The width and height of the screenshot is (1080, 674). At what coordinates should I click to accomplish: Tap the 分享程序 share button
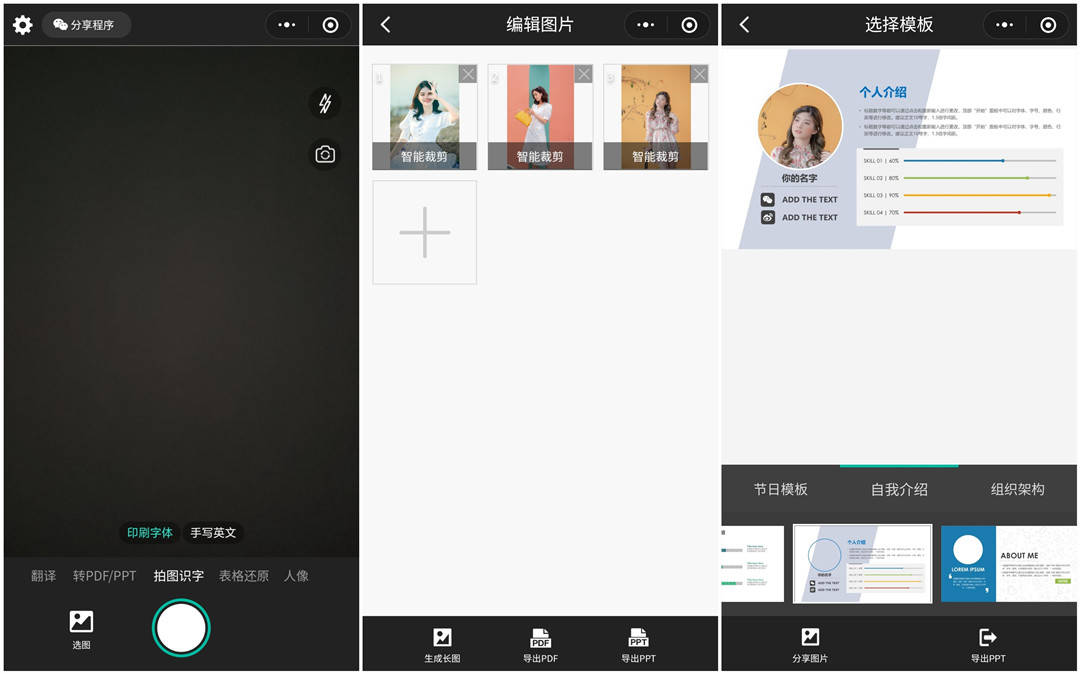86,25
